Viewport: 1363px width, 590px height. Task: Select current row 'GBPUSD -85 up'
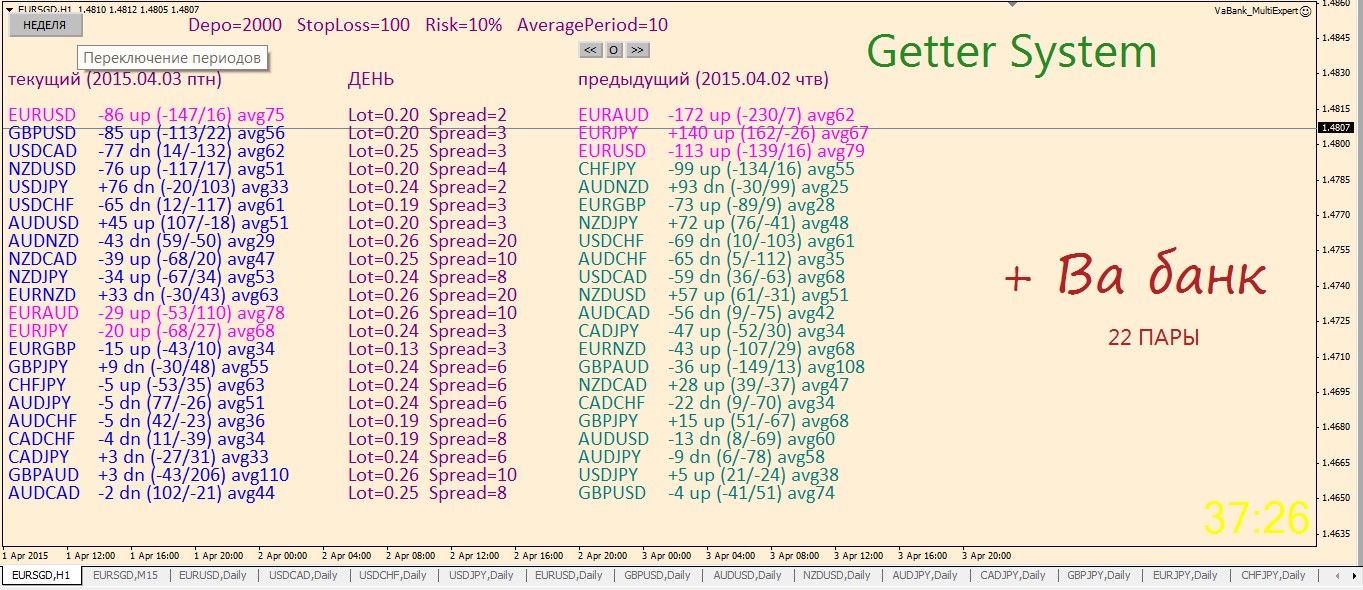(x=146, y=133)
